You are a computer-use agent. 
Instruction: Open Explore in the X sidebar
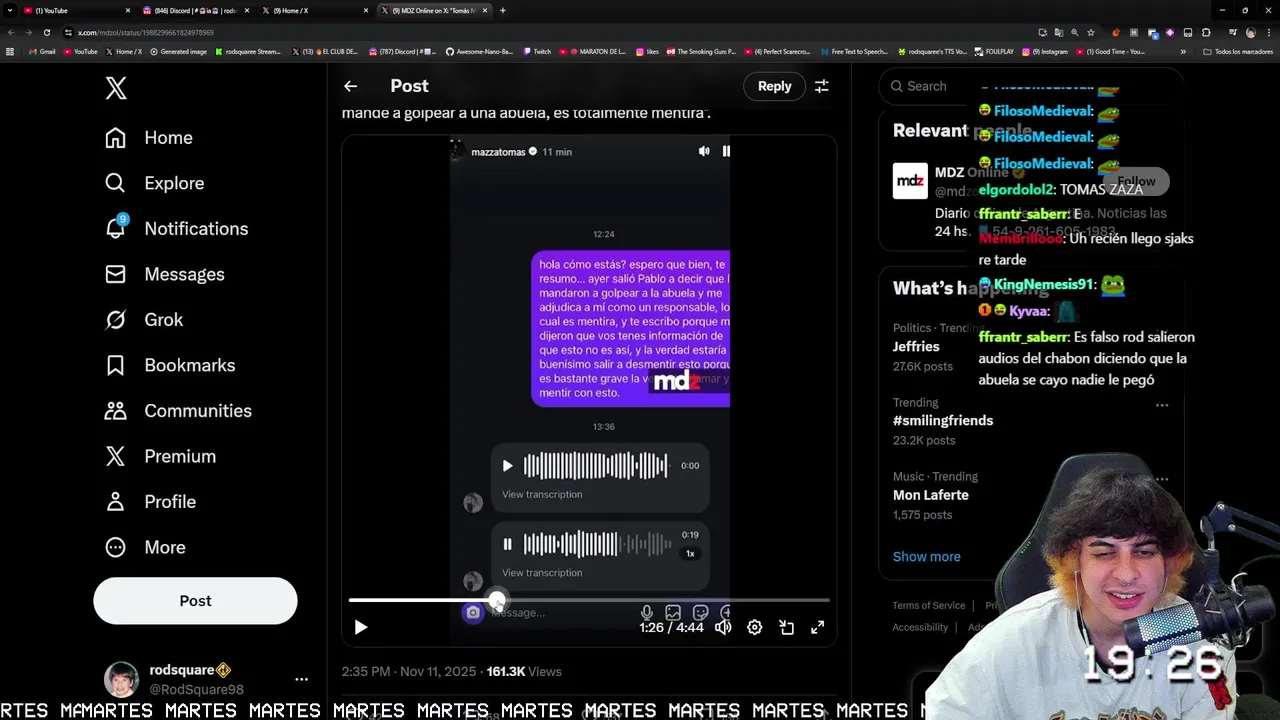[x=154, y=183]
